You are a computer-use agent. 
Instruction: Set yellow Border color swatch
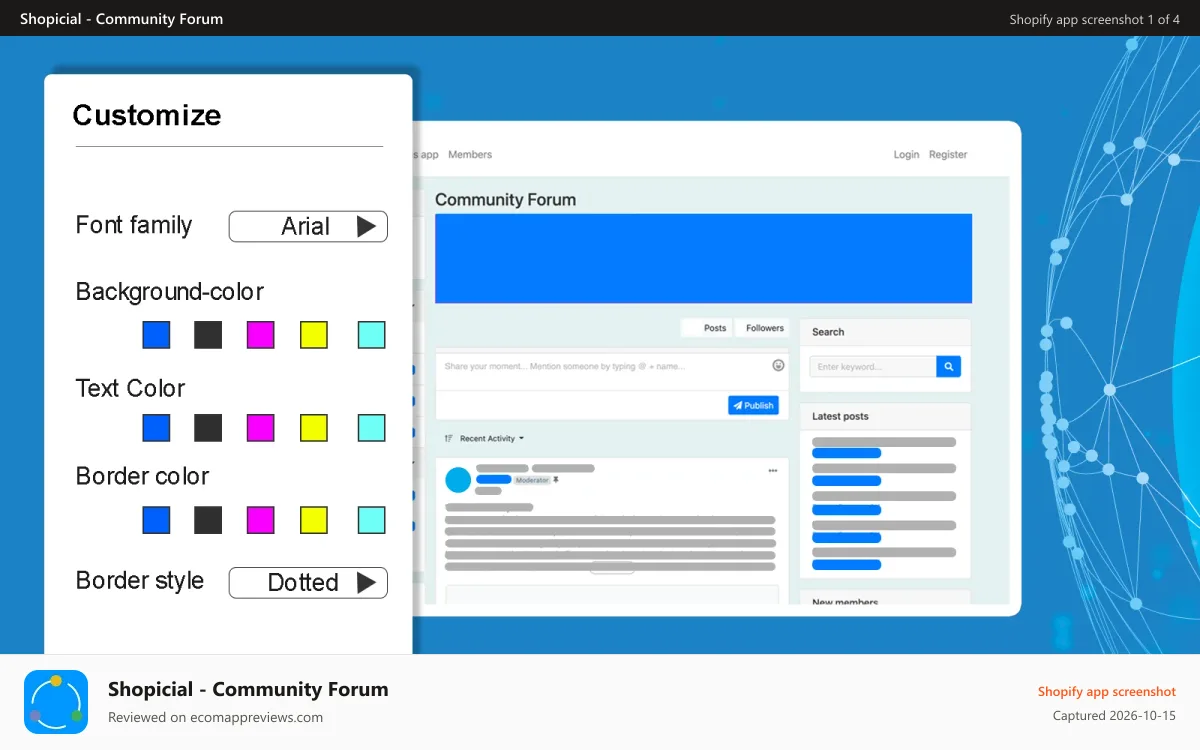314,520
